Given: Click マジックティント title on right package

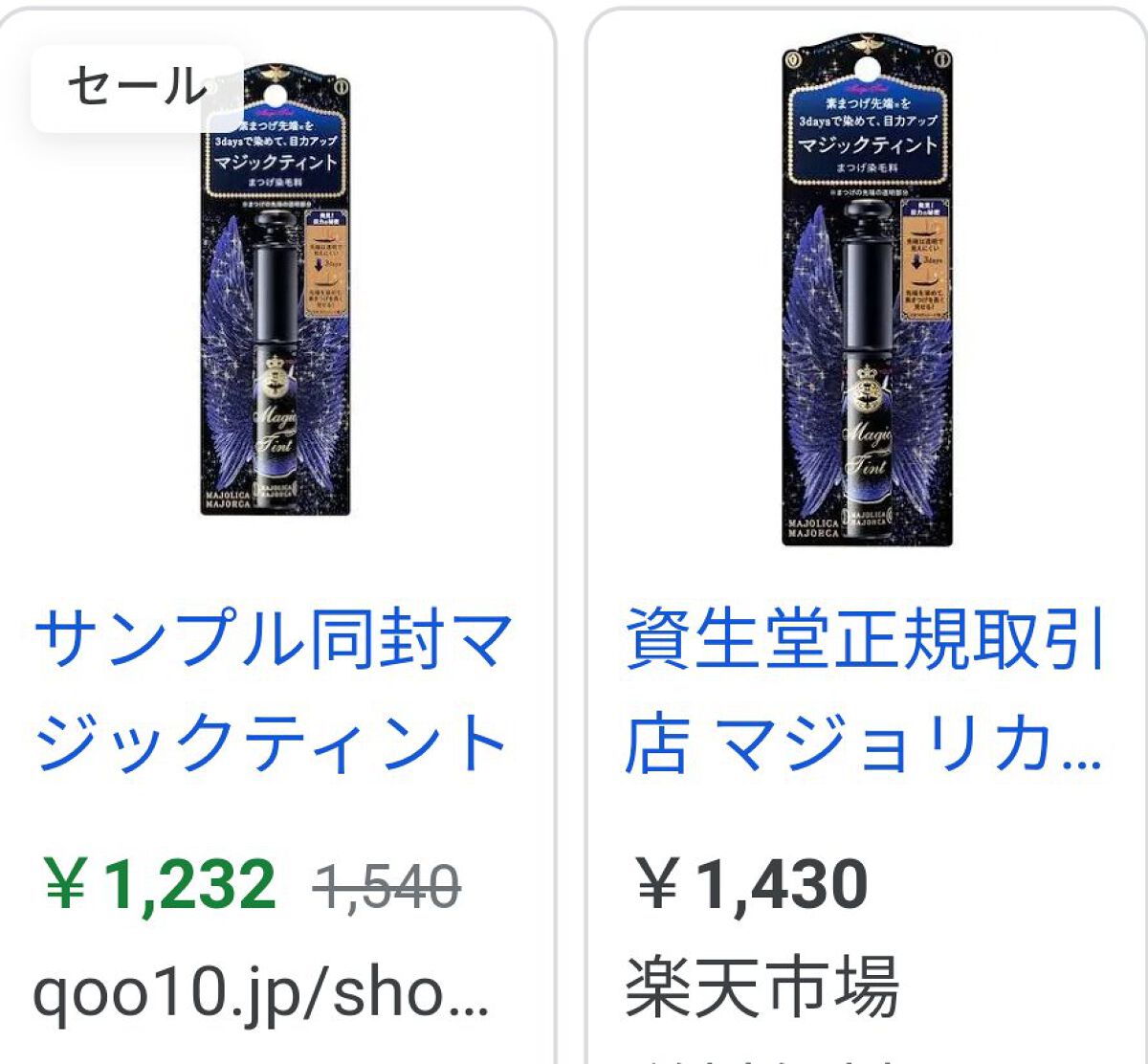Looking at the screenshot, I should 868,144.
